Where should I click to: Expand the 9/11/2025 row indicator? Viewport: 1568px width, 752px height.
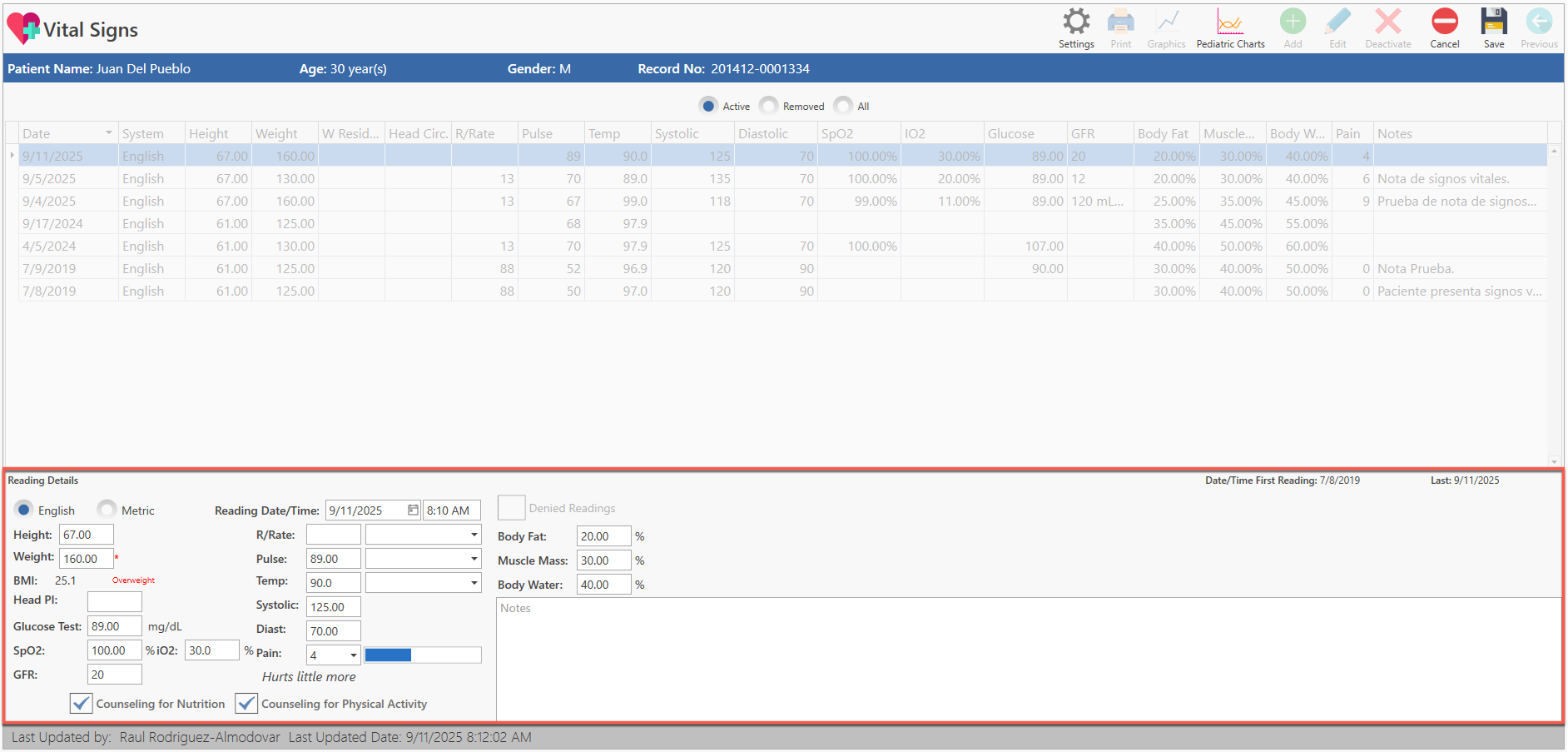[12, 156]
